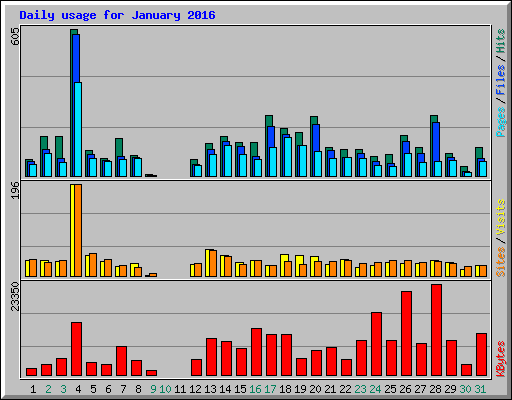Click the red KBytes bar for day 24
The height and width of the screenshot is (400, 512).
point(376,344)
